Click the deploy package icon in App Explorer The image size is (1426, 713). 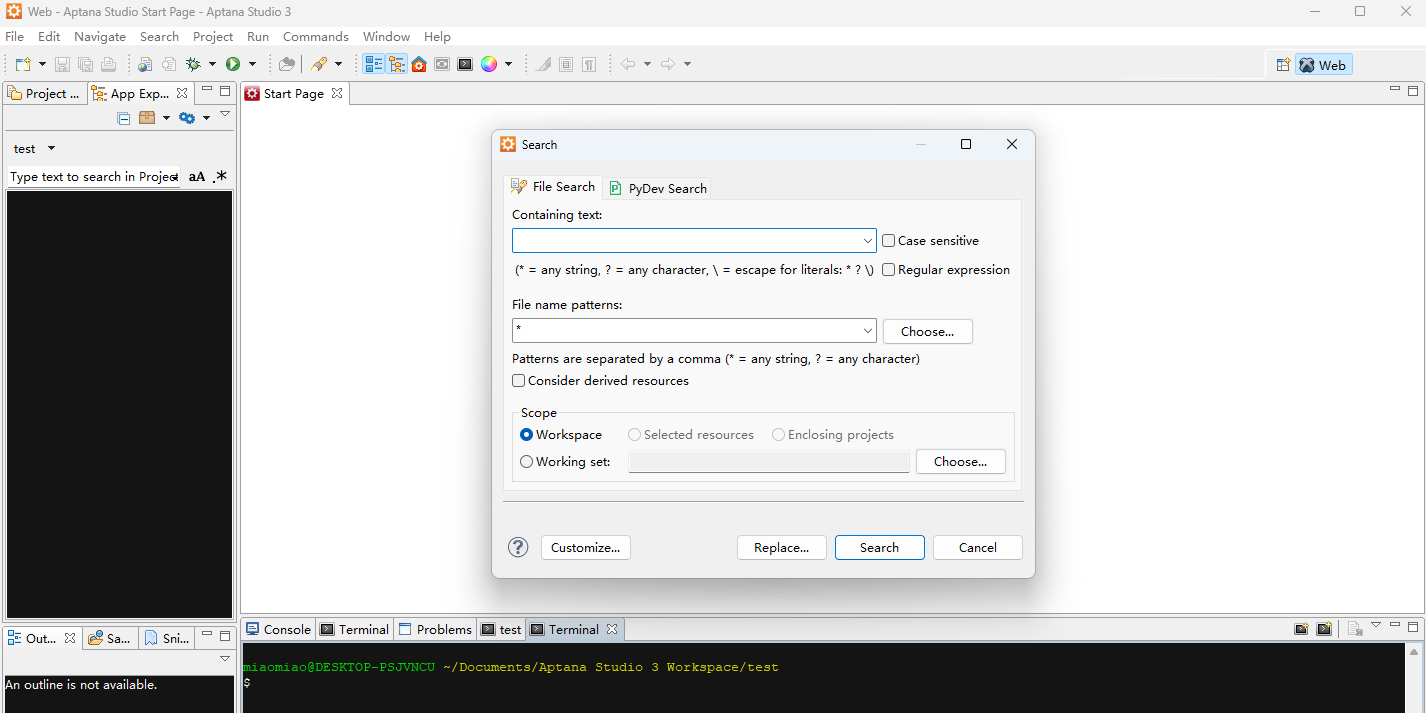(147, 118)
